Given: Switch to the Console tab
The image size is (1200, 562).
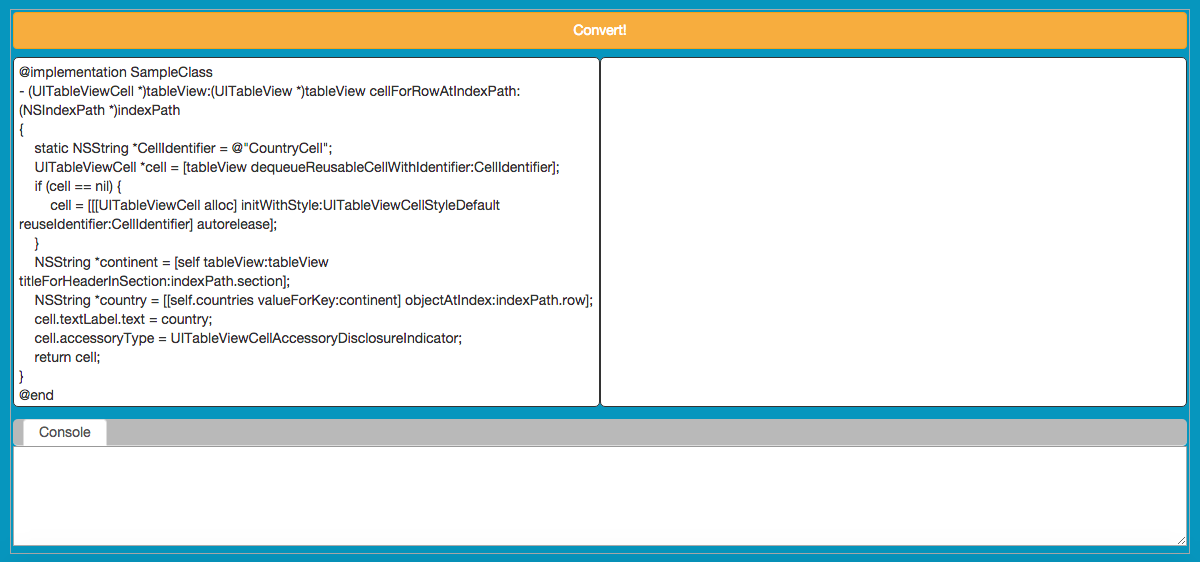Looking at the screenshot, I should point(65,433).
